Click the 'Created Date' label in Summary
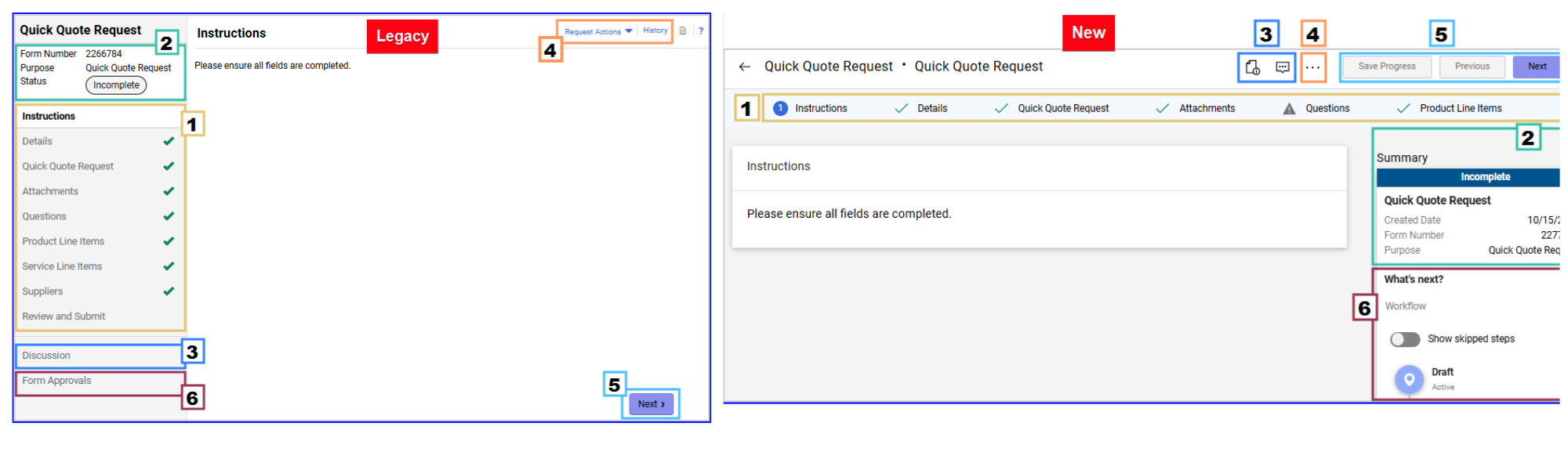The image size is (1568, 470). (x=1412, y=221)
